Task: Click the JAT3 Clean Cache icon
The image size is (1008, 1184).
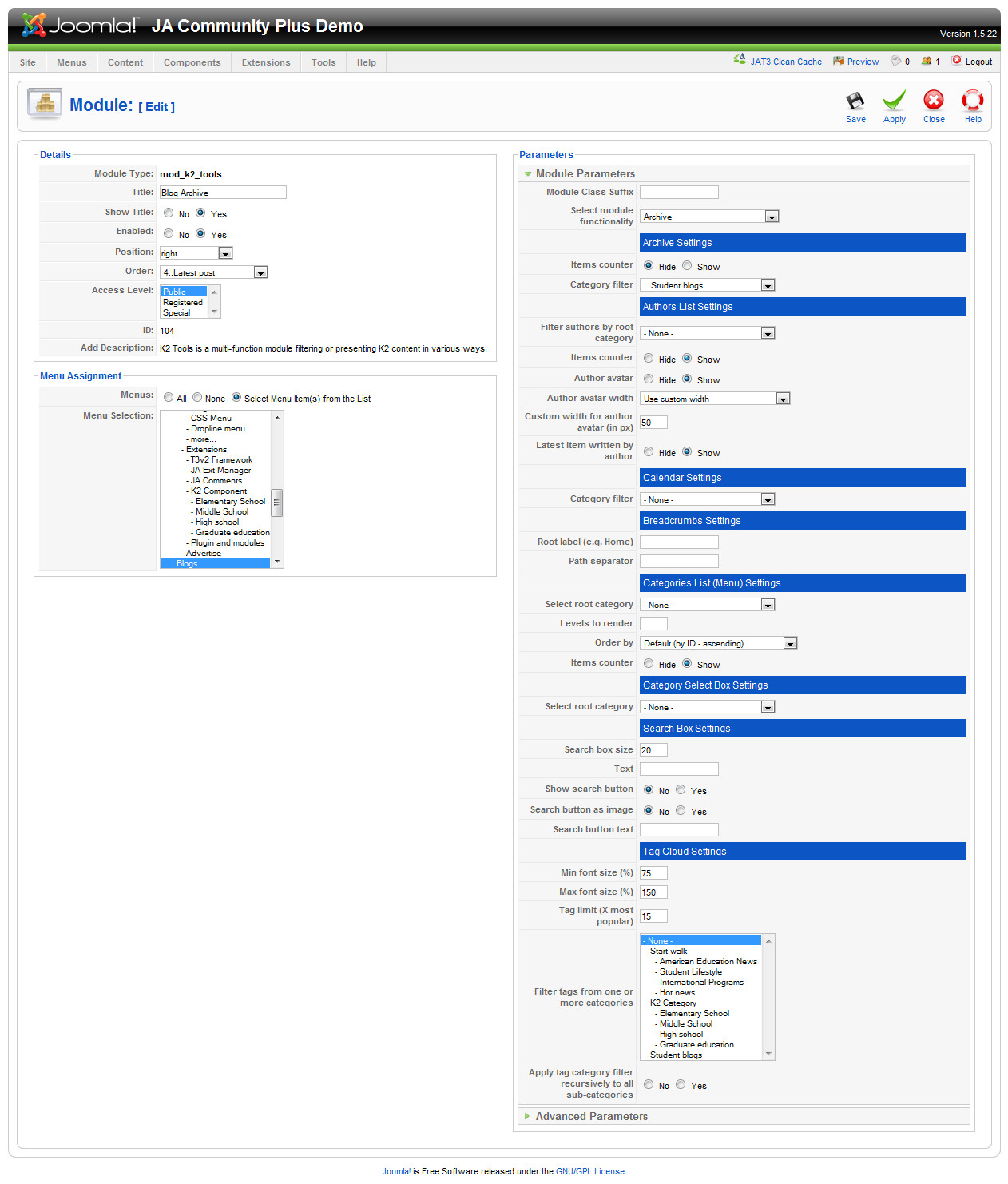Action: (x=740, y=60)
